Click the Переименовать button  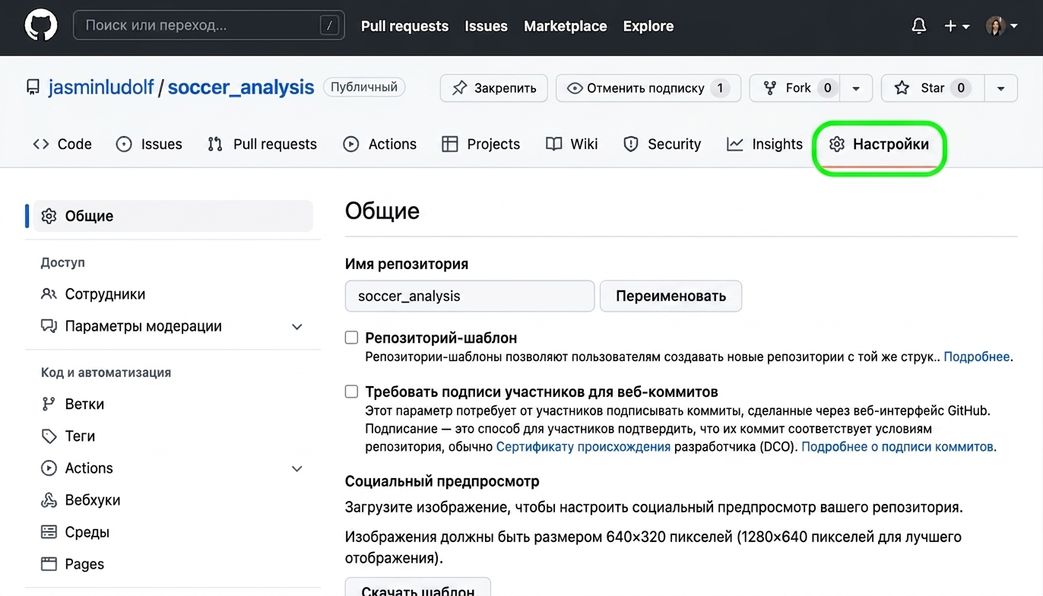click(670, 296)
